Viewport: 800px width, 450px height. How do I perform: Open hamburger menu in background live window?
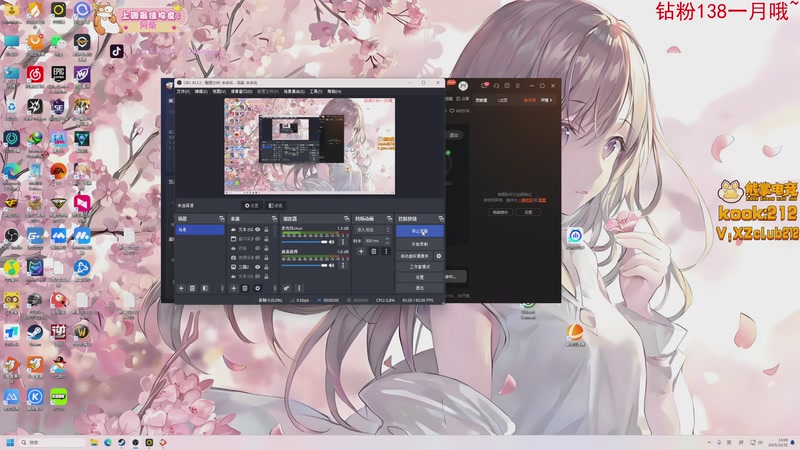click(517, 86)
